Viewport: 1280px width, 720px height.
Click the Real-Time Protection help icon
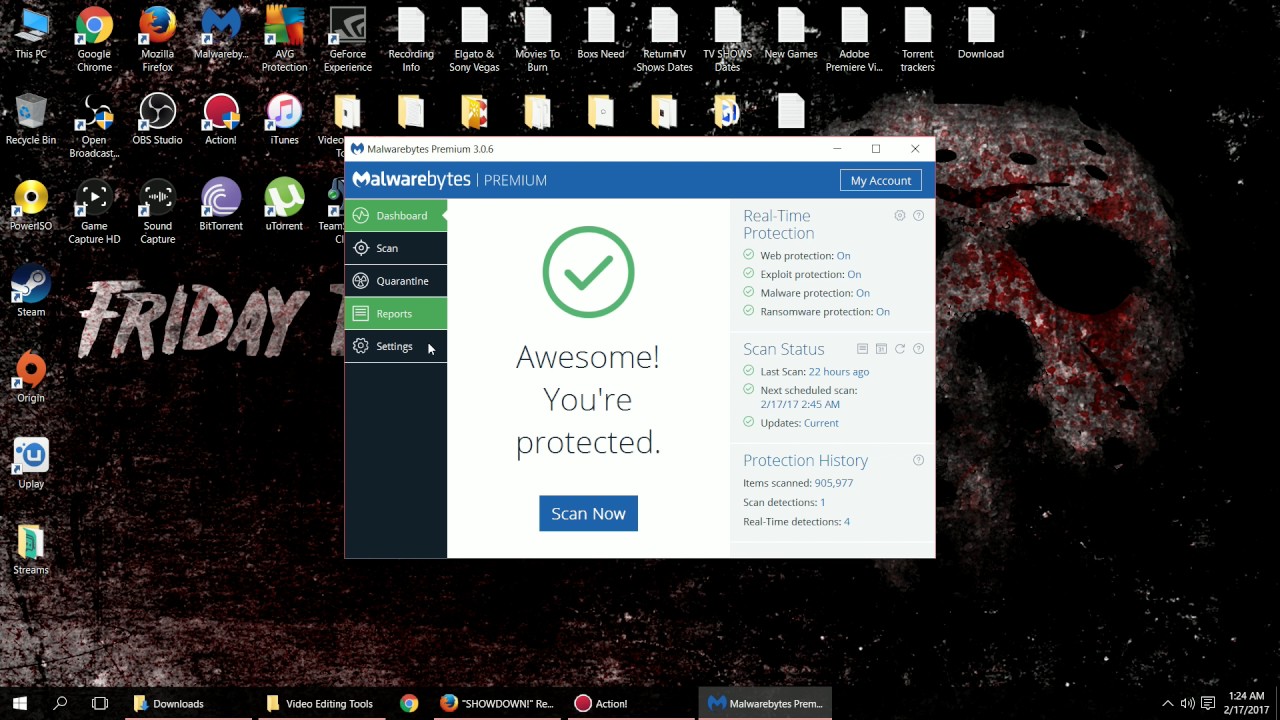(x=918, y=216)
